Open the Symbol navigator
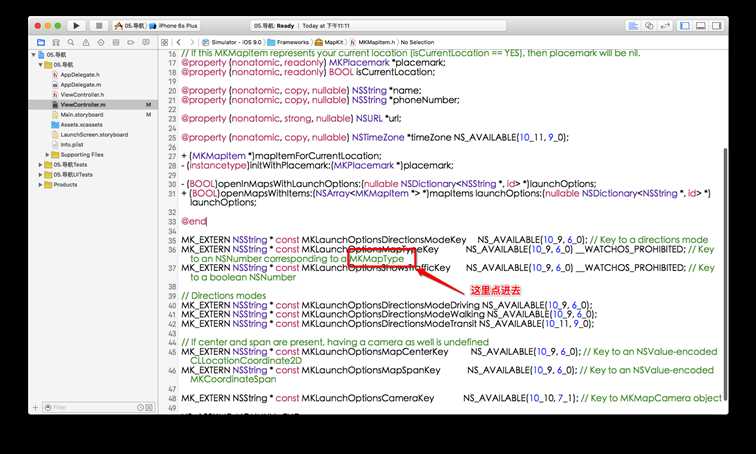The image size is (756, 454). [x=56, y=42]
